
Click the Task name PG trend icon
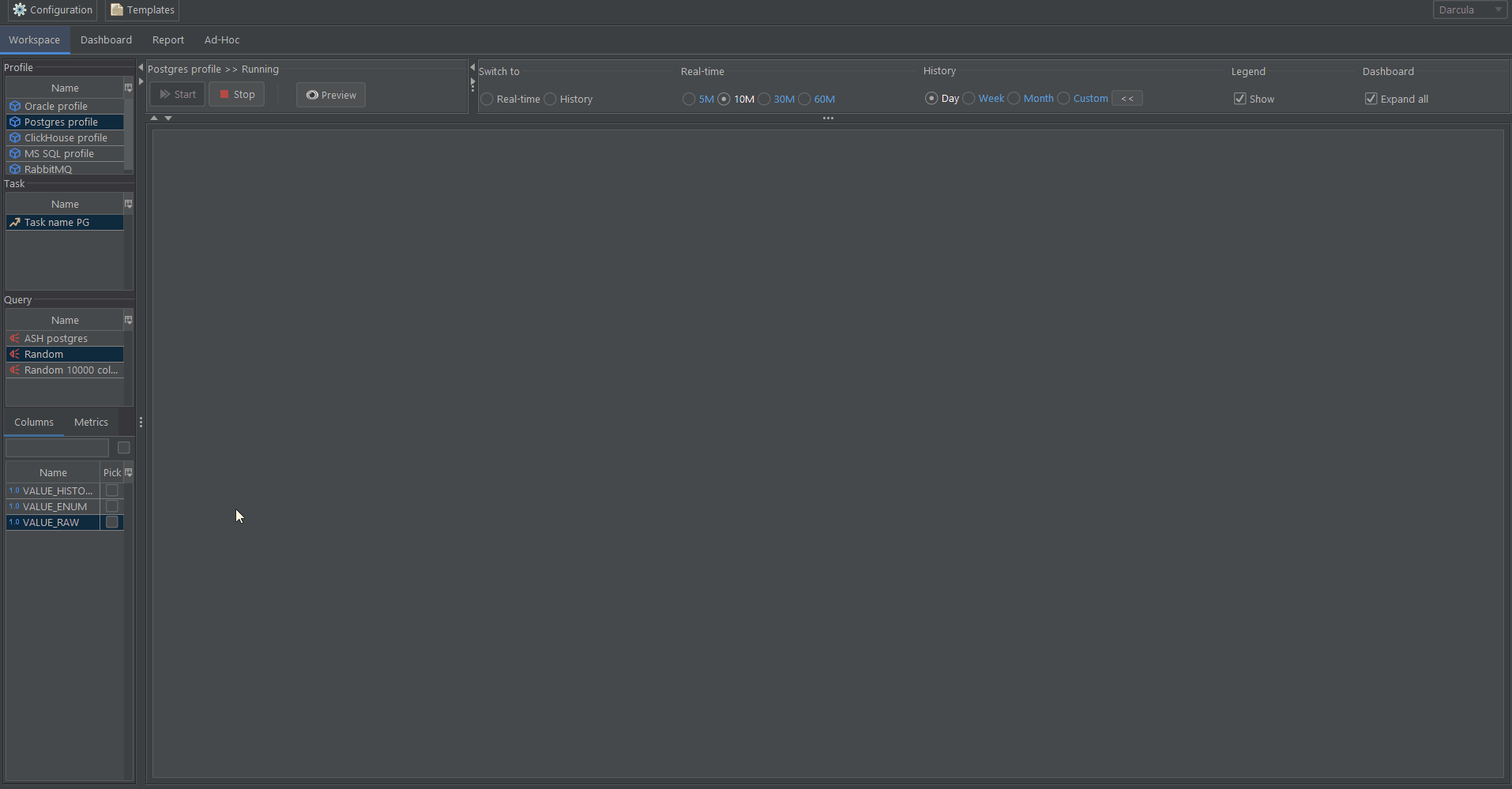click(x=15, y=222)
